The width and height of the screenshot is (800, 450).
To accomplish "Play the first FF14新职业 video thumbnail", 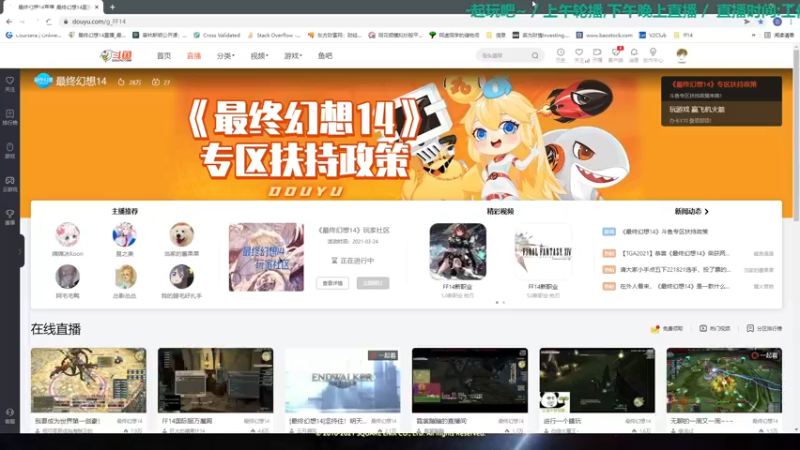I will click(458, 252).
